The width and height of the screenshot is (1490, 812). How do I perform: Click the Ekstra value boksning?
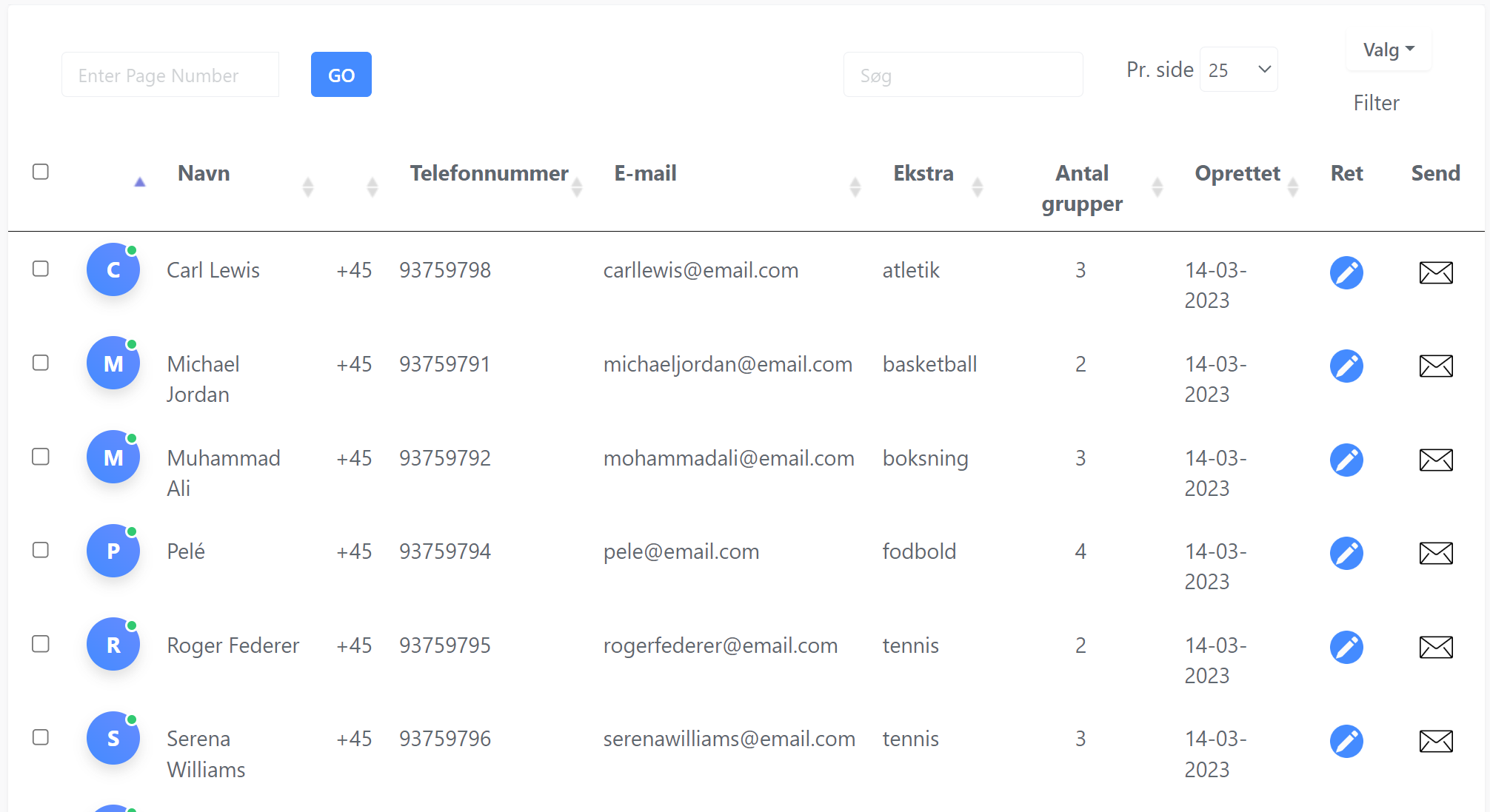pos(925,458)
